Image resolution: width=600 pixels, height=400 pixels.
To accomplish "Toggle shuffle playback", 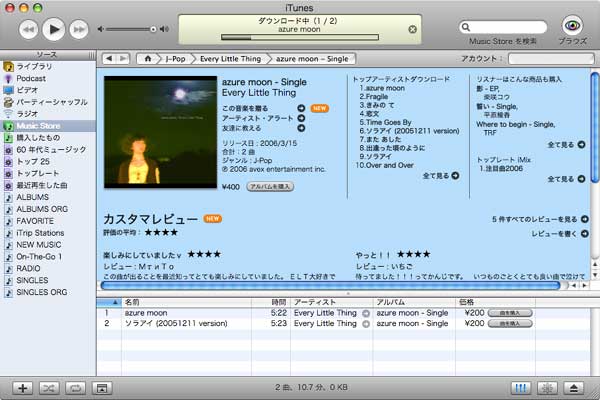I will click(x=49, y=388).
